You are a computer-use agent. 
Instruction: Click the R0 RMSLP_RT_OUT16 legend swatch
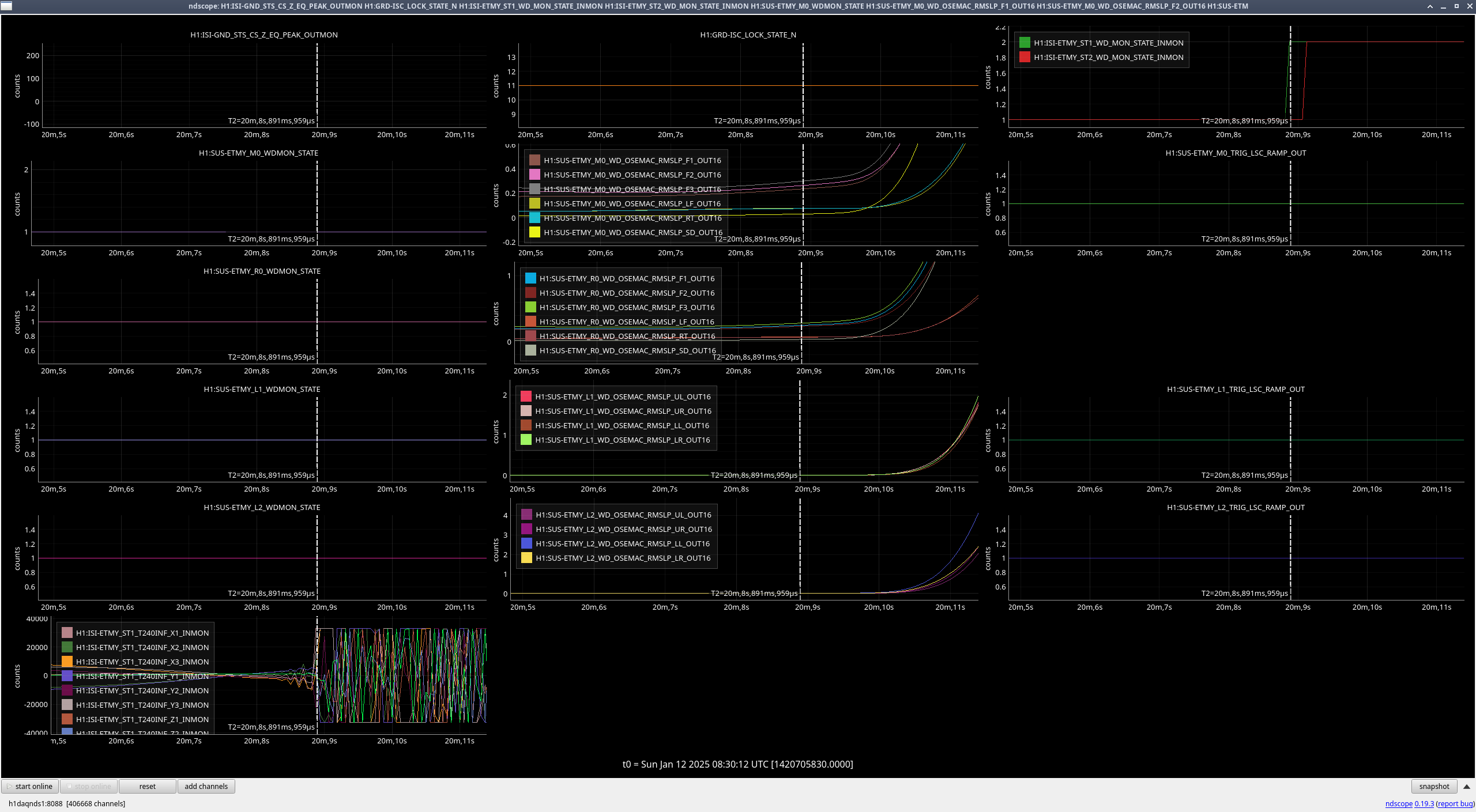click(530, 336)
